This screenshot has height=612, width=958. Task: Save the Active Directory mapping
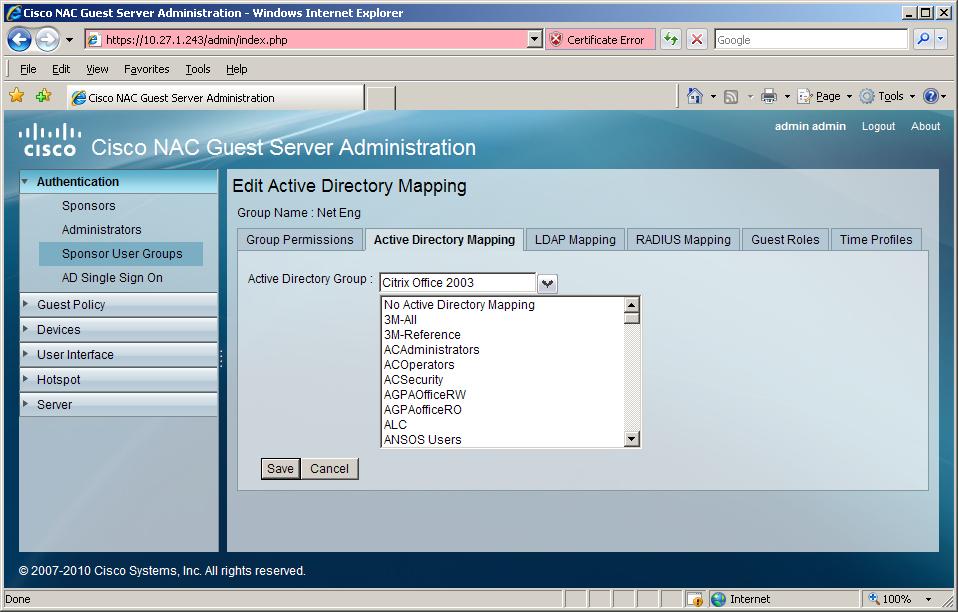pos(279,468)
